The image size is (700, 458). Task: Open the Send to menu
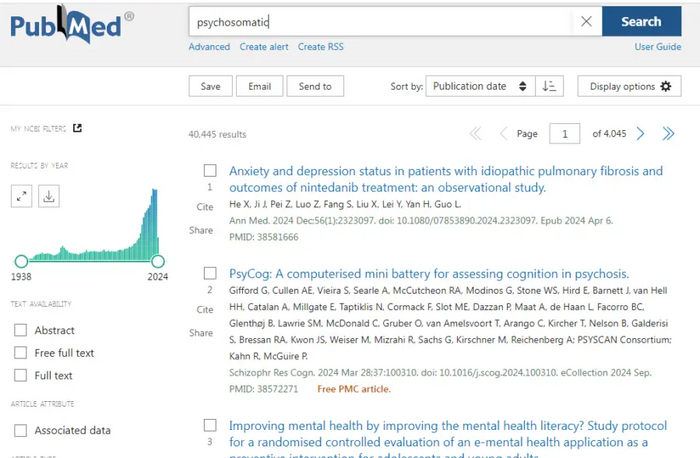[315, 87]
